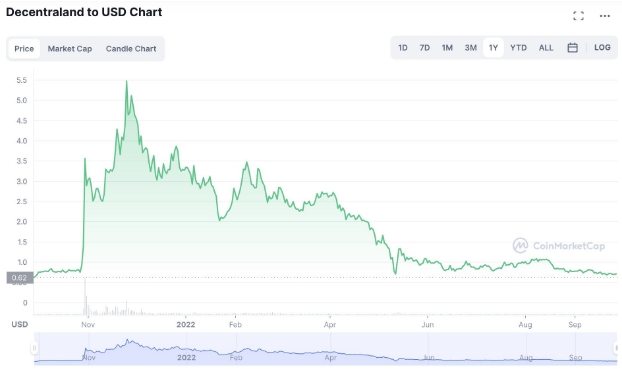
Task: Open the calendar date range picker
Action: 572,48
